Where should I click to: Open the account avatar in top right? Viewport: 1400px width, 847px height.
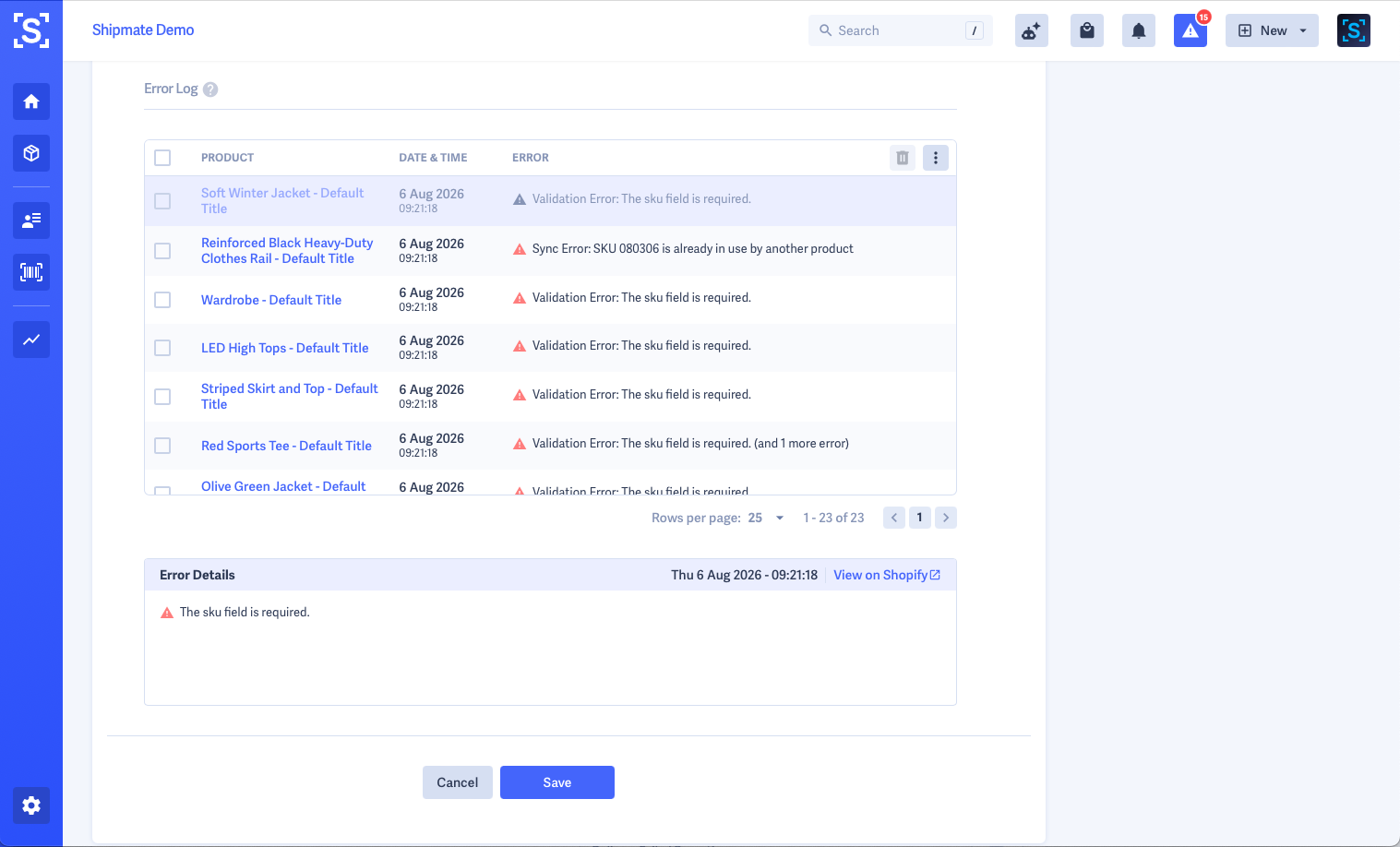[1354, 30]
